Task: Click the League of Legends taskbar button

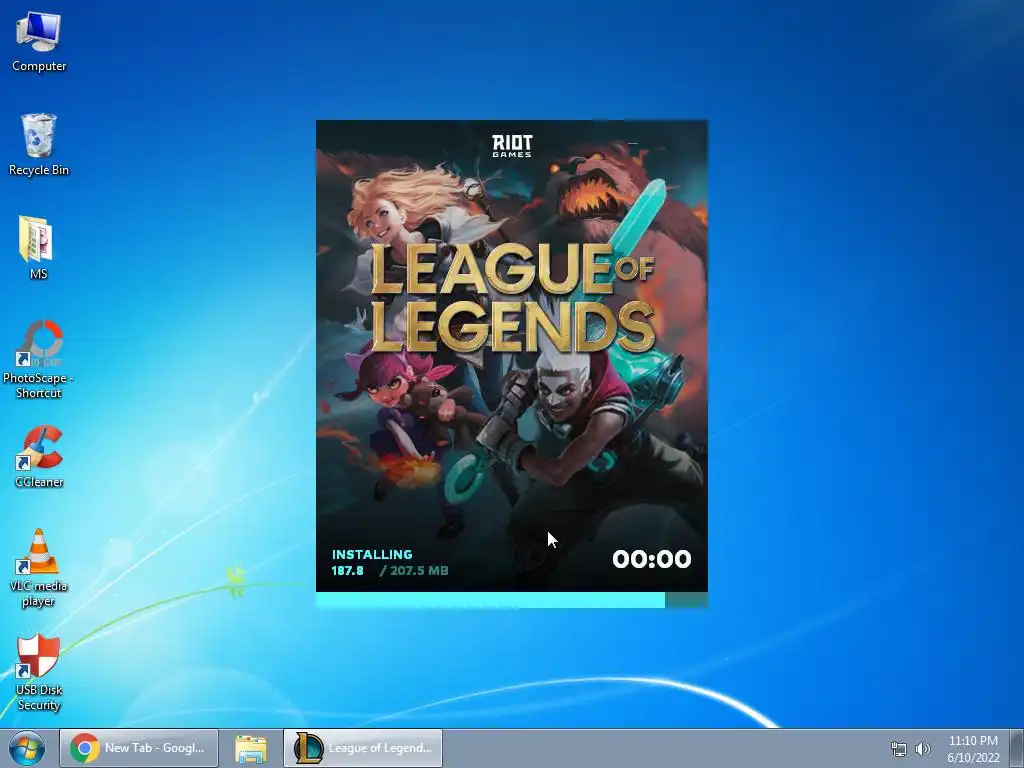Action: pyautogui.click(x=363, y=748)
